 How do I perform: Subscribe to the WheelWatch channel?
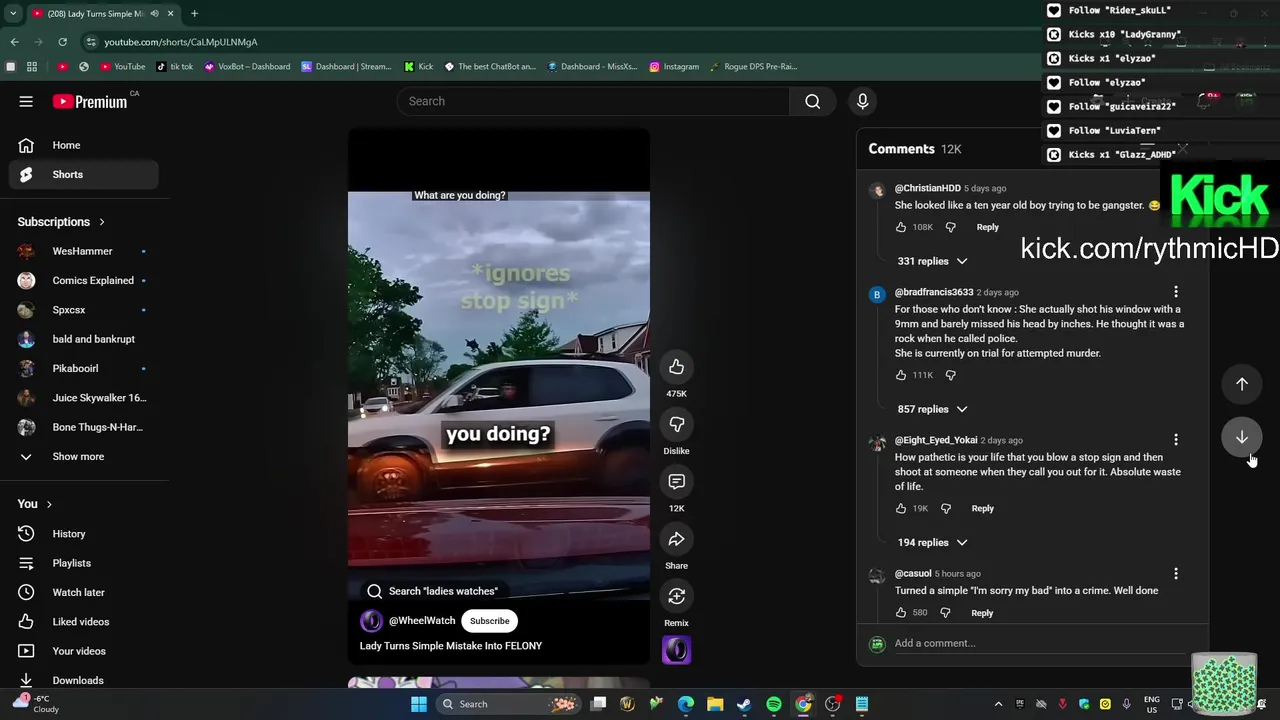click(489, 621)
